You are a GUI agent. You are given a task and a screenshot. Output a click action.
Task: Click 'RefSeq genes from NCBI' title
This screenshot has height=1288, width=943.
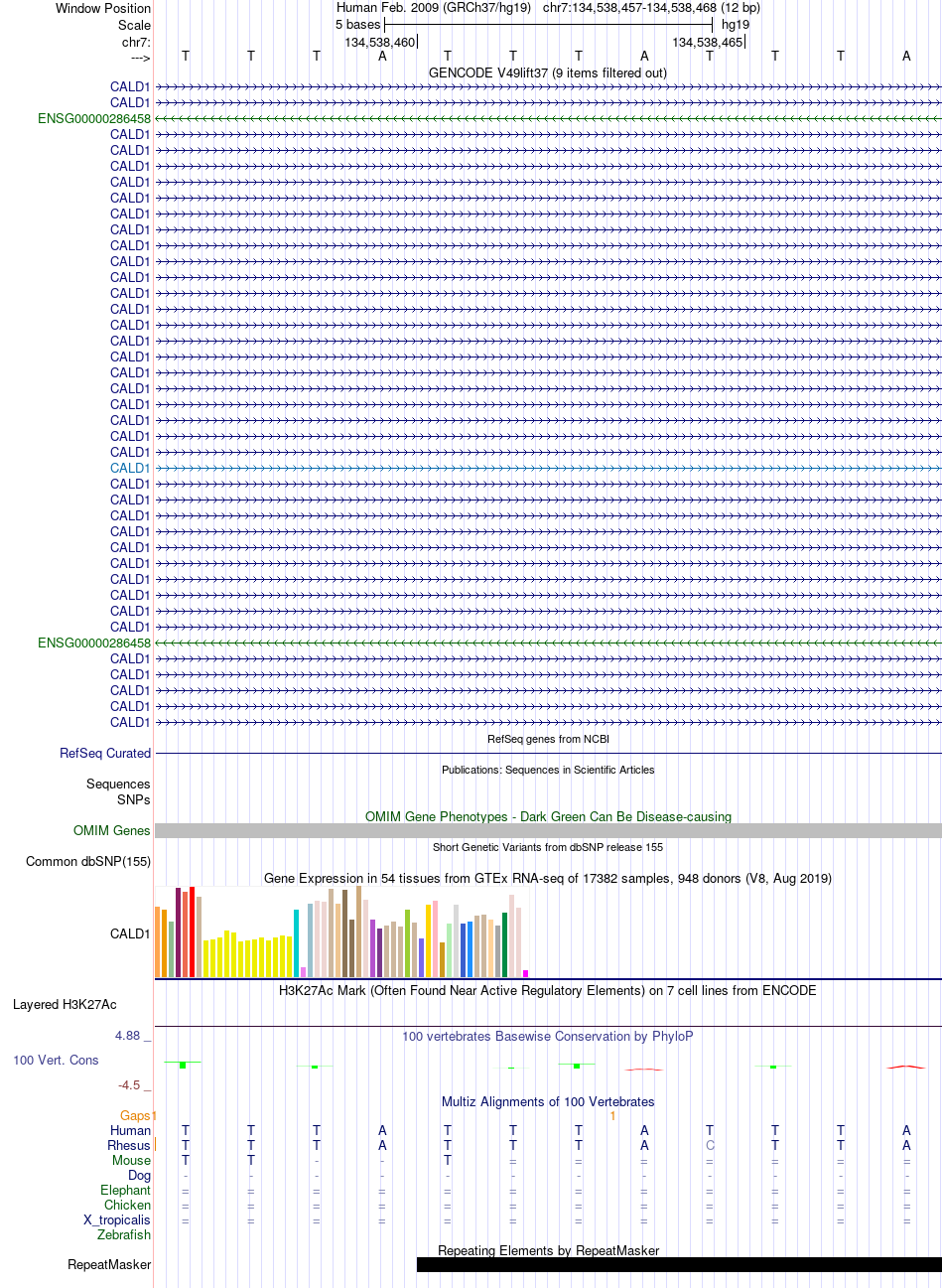pos(548,739)
